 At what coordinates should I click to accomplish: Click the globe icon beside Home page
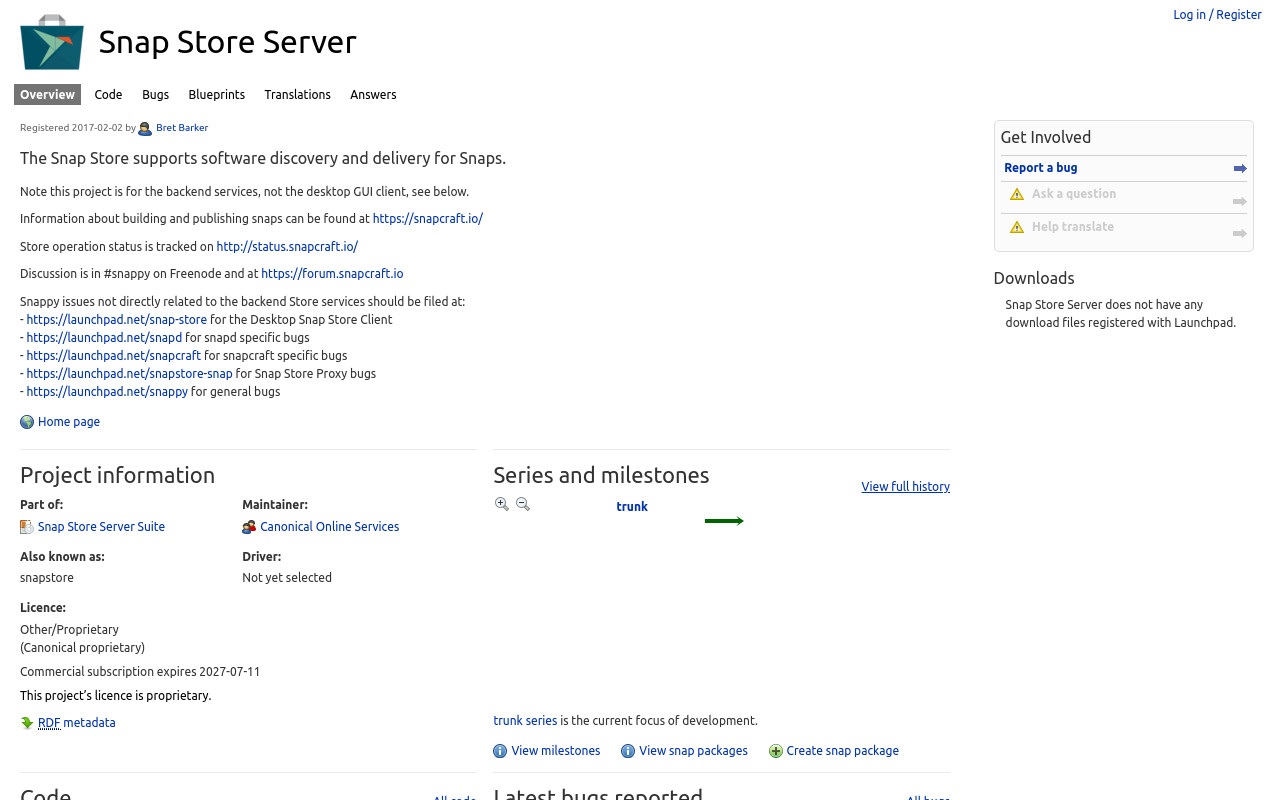[27, 422]
